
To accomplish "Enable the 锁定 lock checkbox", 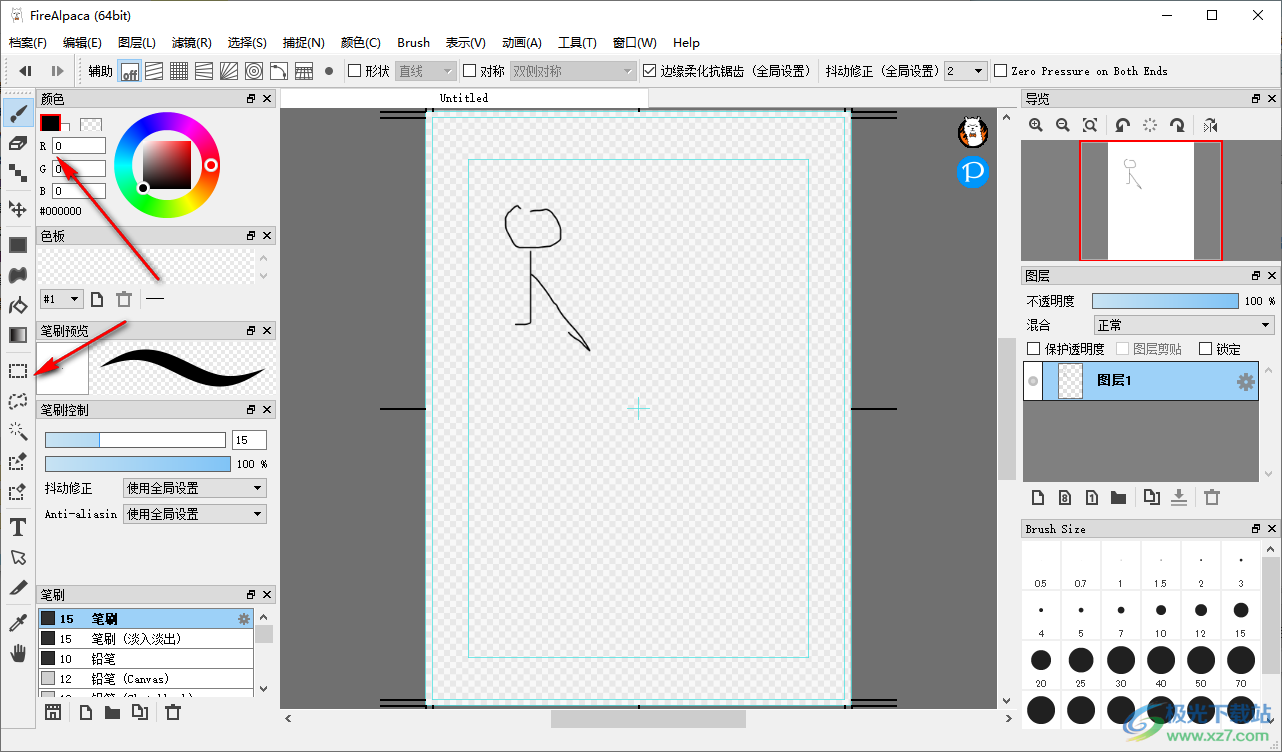I will (x=1205, y=349).
